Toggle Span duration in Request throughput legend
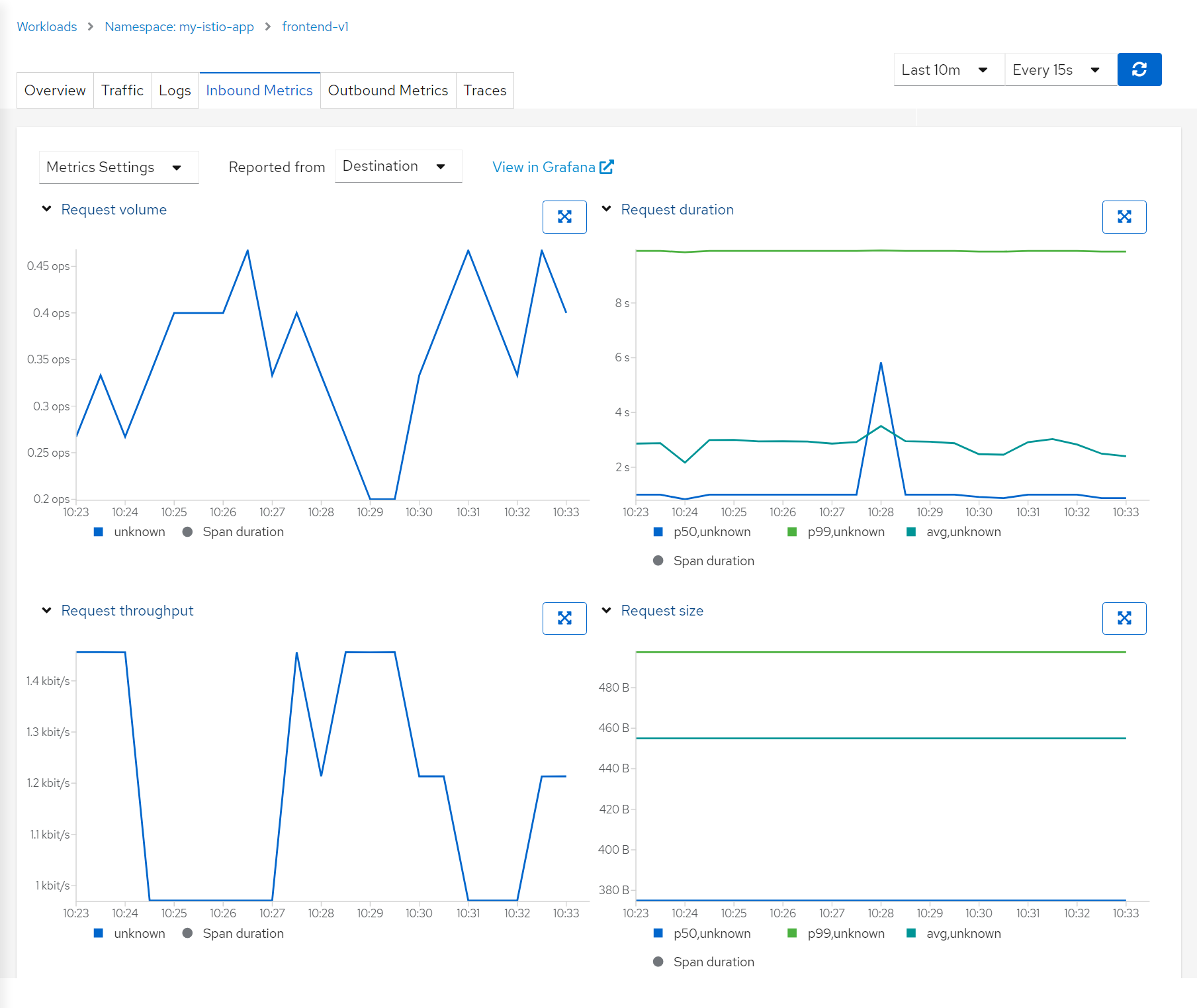Viewport: 1197px width, 1008px height. point(233,933)
